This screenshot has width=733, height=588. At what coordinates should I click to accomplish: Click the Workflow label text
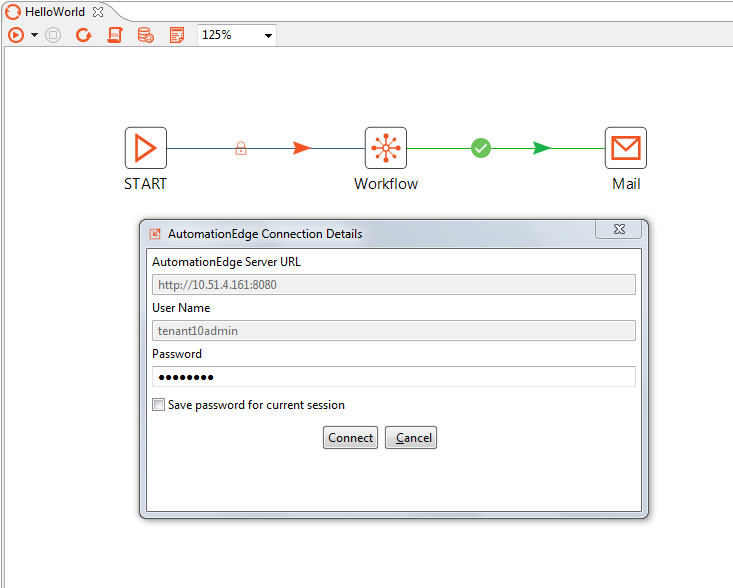(386, 184)
